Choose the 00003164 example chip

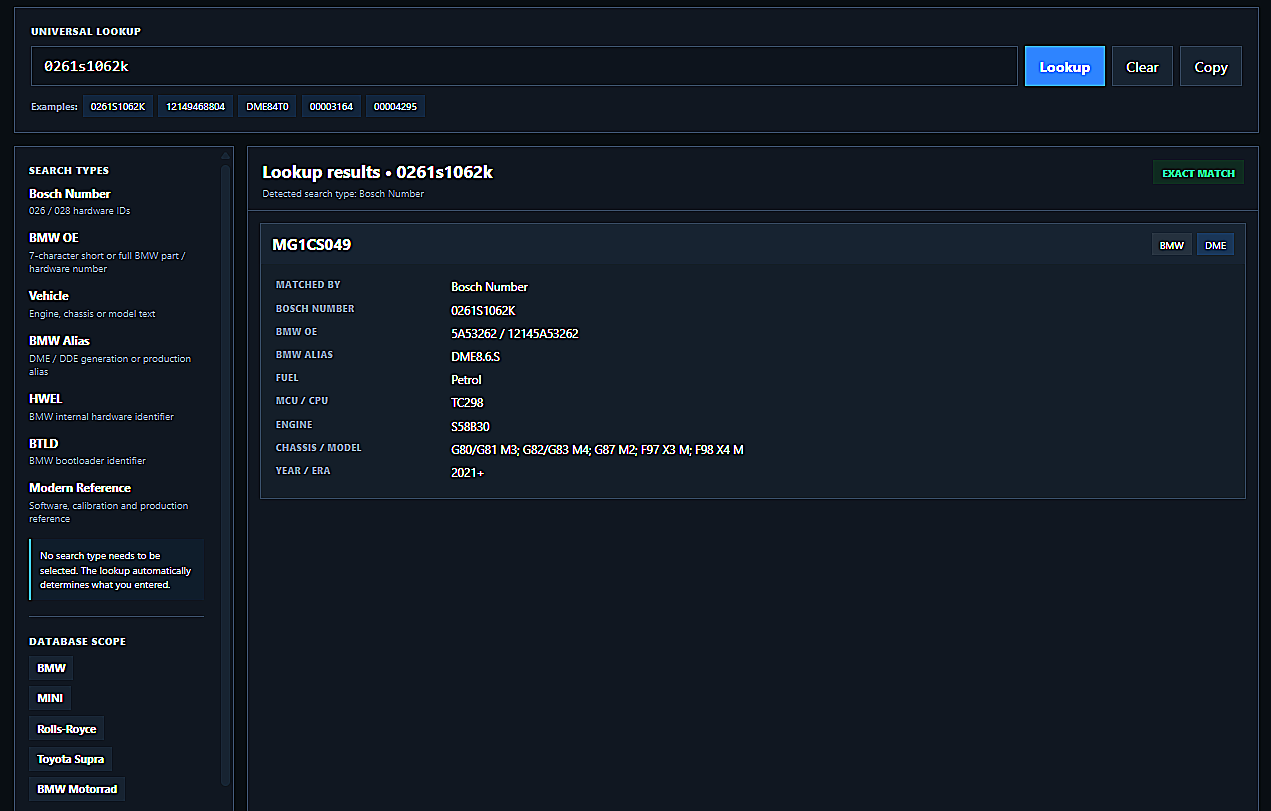pyautogui.click(x=331, y=106)
